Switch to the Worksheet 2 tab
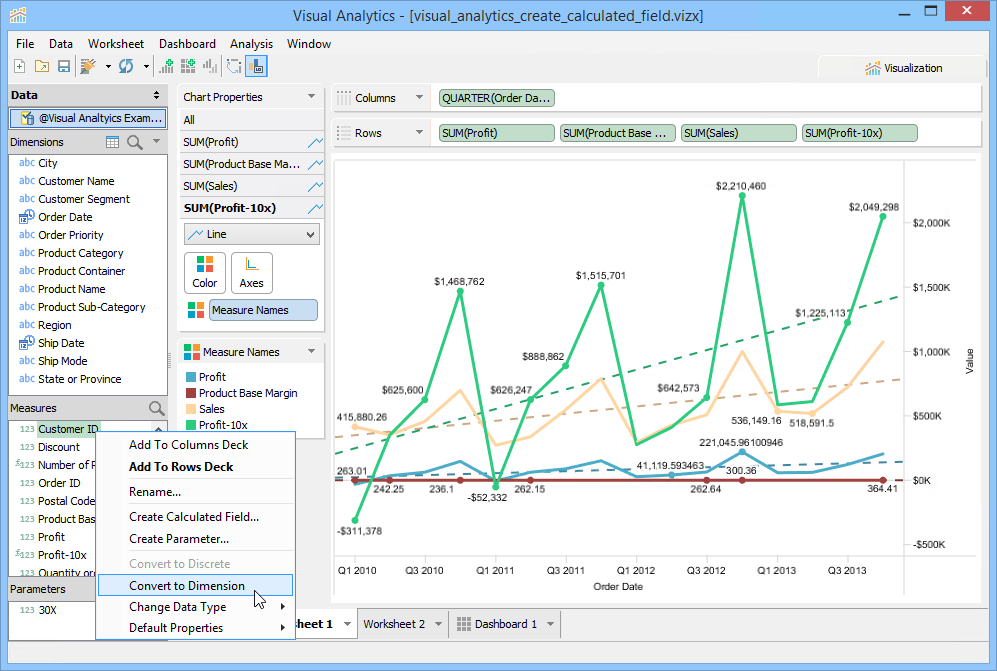Image resolution: width=997 pixels, height=671 pixels. [x=394, y=624]
